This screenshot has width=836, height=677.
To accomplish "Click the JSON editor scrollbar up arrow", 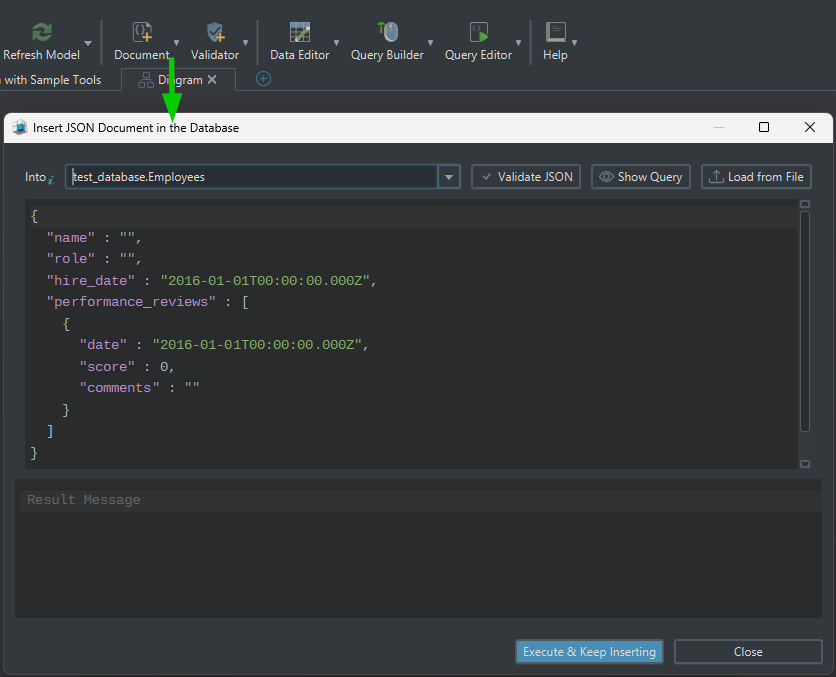I will 805,204.
